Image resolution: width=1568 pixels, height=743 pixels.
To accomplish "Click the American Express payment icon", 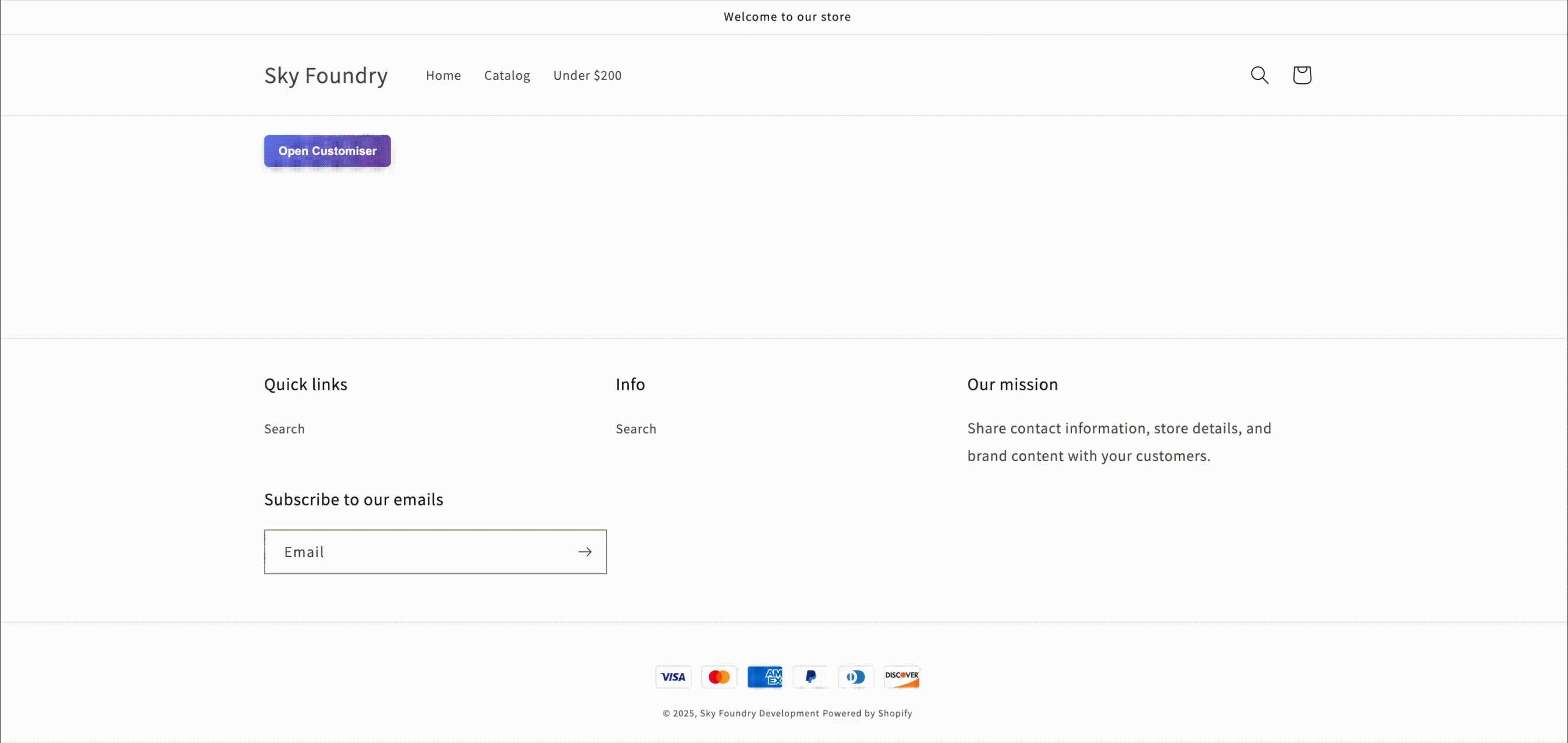I will tap(764, 677).
